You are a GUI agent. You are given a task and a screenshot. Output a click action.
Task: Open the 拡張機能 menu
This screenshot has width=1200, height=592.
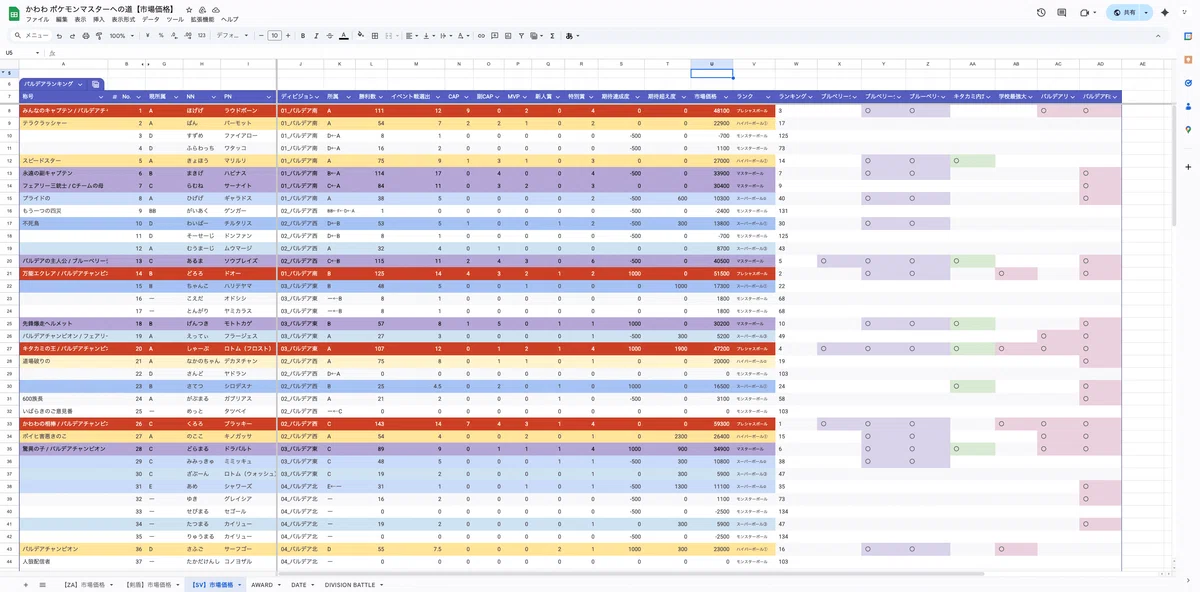pyautogui.click(x=203, y=20)
